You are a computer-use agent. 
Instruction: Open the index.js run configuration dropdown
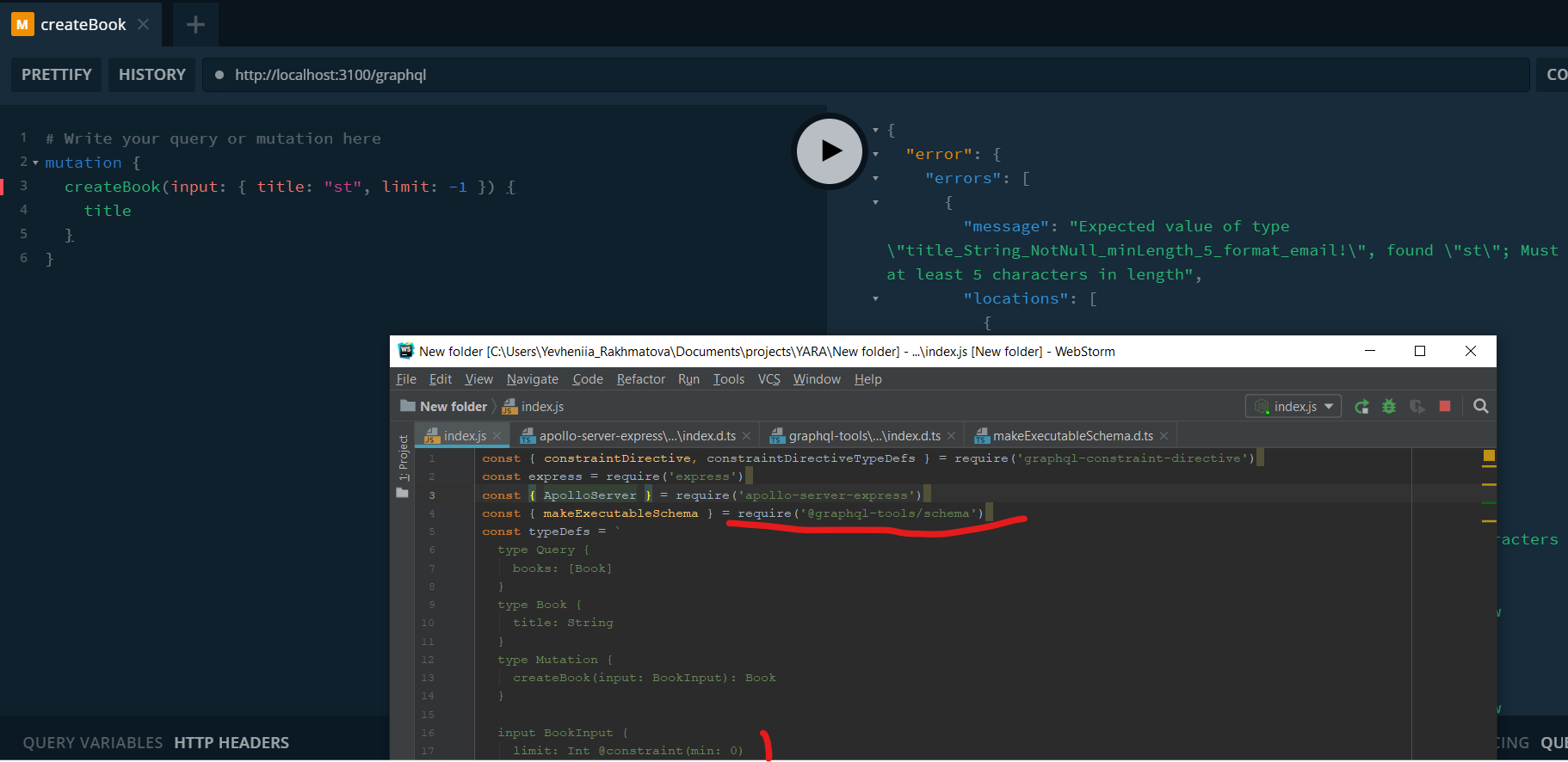1293,406
